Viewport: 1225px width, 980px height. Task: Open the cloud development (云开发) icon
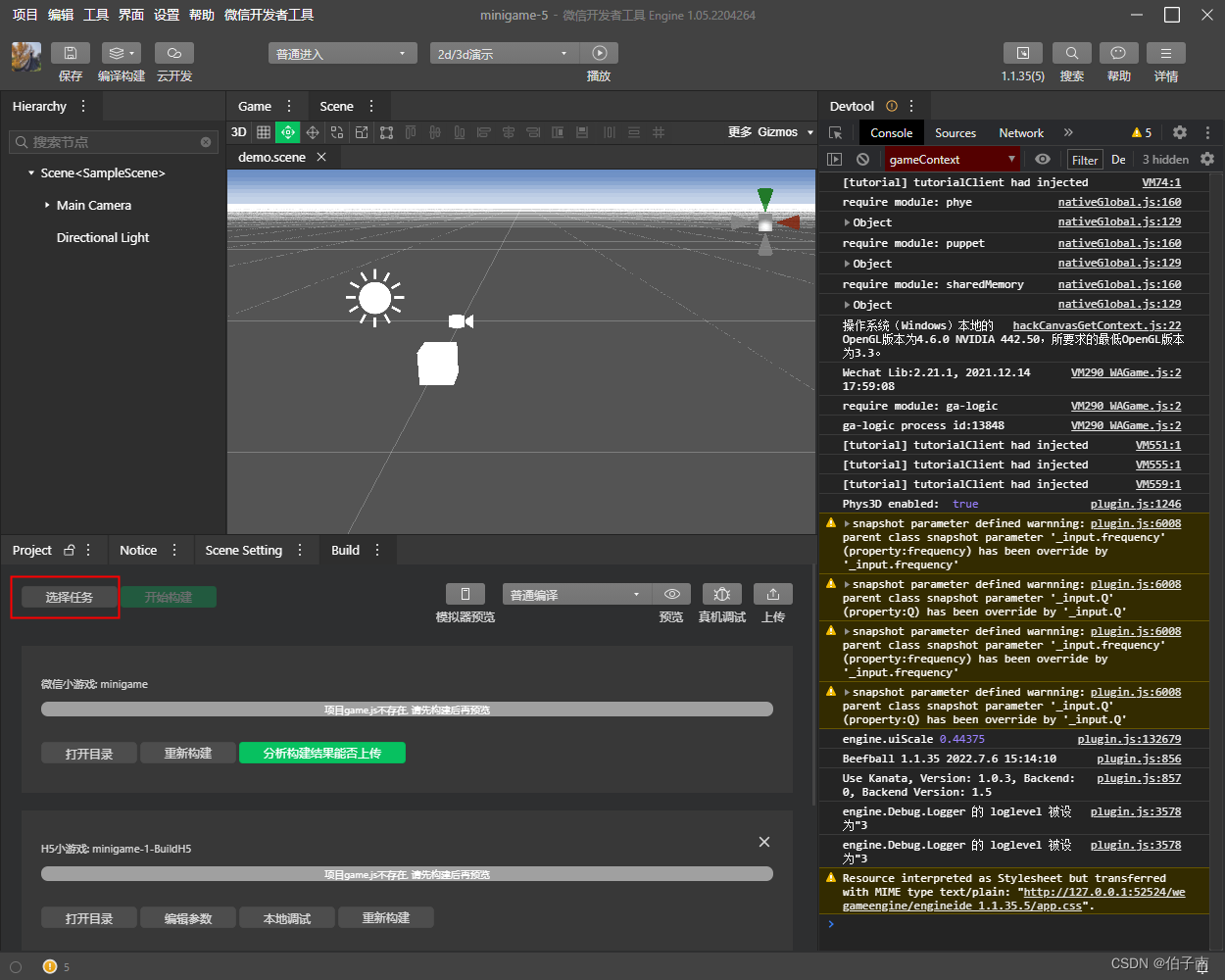click(x=174, y=53)
